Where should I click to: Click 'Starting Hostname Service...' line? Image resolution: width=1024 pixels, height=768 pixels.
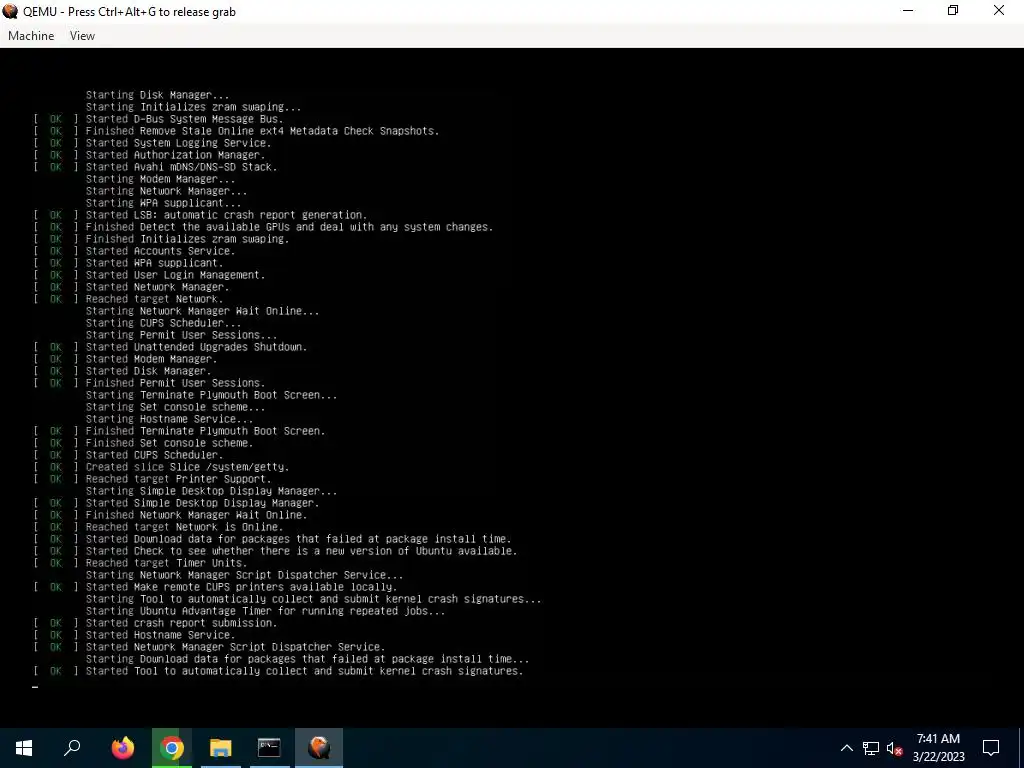click(170, 419)
